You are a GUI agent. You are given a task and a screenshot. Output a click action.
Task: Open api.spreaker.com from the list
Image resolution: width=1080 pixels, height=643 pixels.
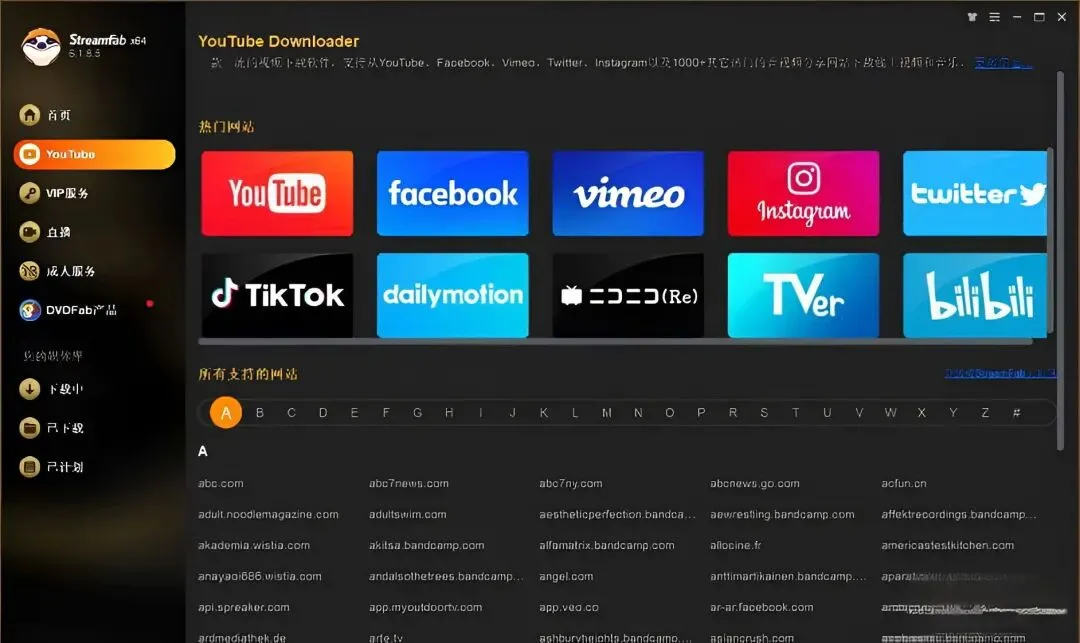pyautogui.click(x=243, y=607)
